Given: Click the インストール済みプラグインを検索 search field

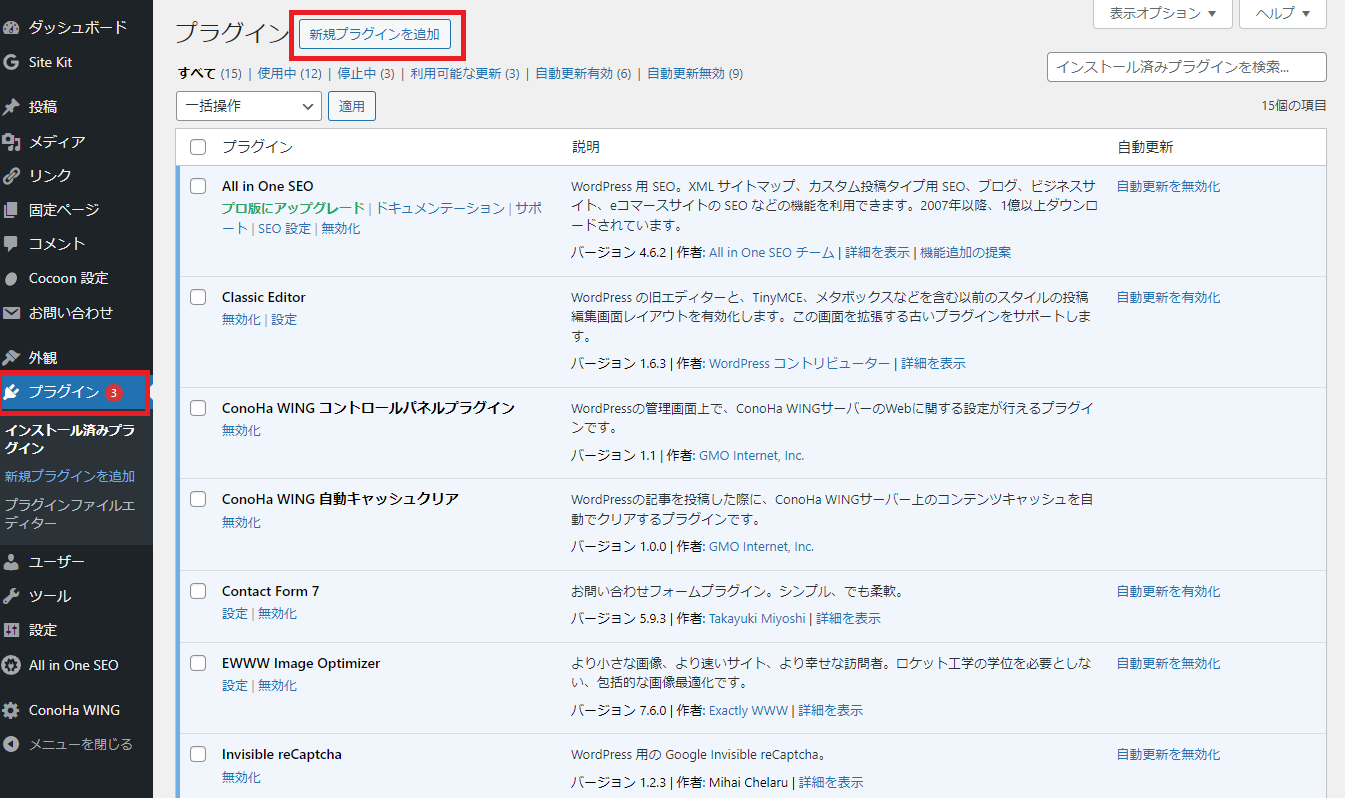Looking at the screenshot, I should coord(1186,67).
